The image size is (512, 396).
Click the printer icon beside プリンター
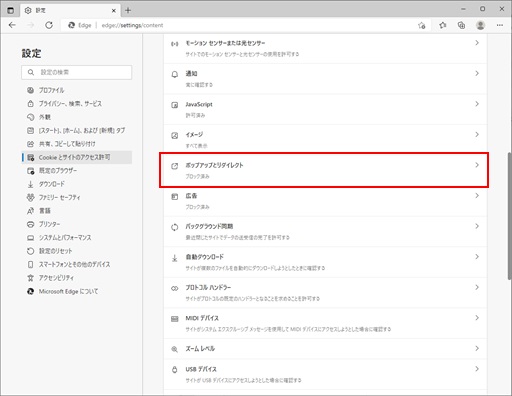30,224
